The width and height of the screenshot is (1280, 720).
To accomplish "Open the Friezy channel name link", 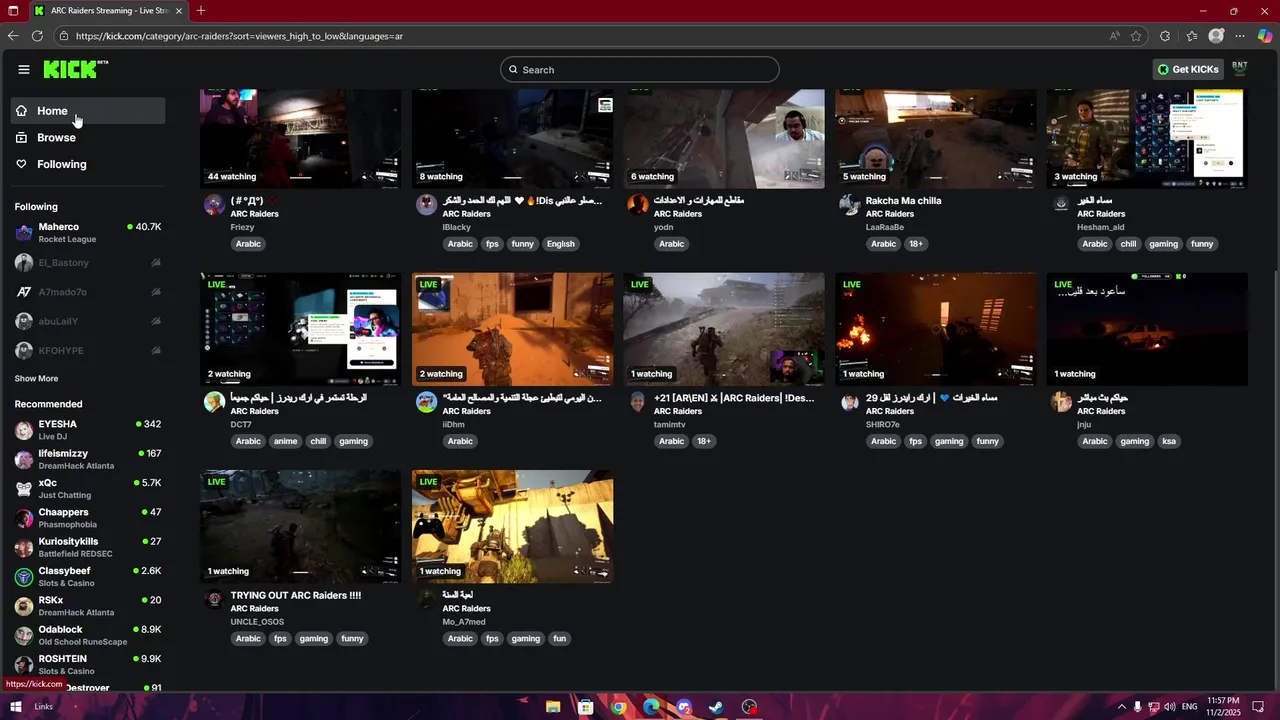I will (242, 227).
